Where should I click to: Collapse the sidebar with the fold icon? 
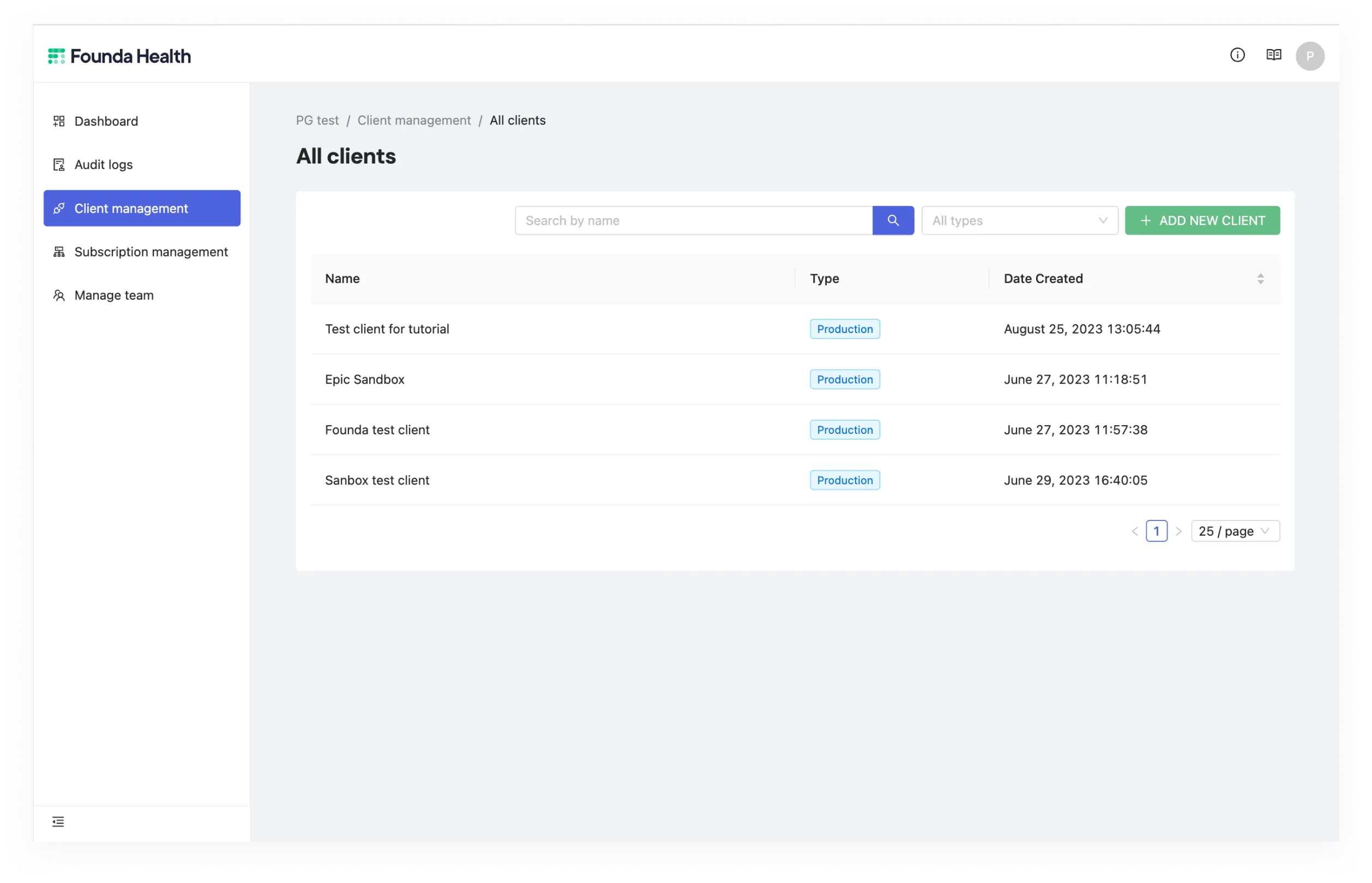[58, 821]
